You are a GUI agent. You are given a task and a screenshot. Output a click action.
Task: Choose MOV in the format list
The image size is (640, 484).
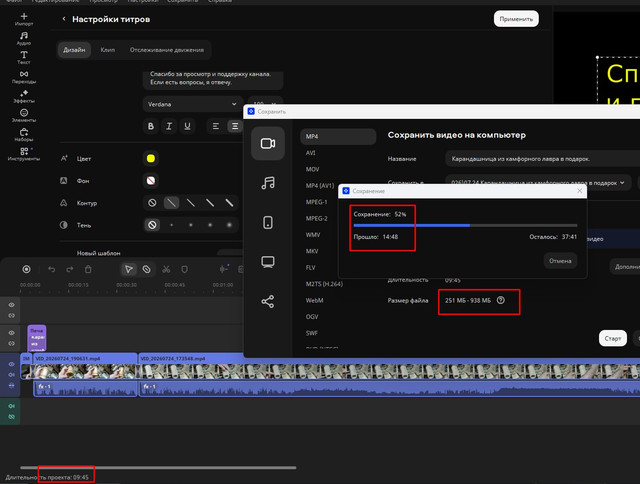coord(312,169)
